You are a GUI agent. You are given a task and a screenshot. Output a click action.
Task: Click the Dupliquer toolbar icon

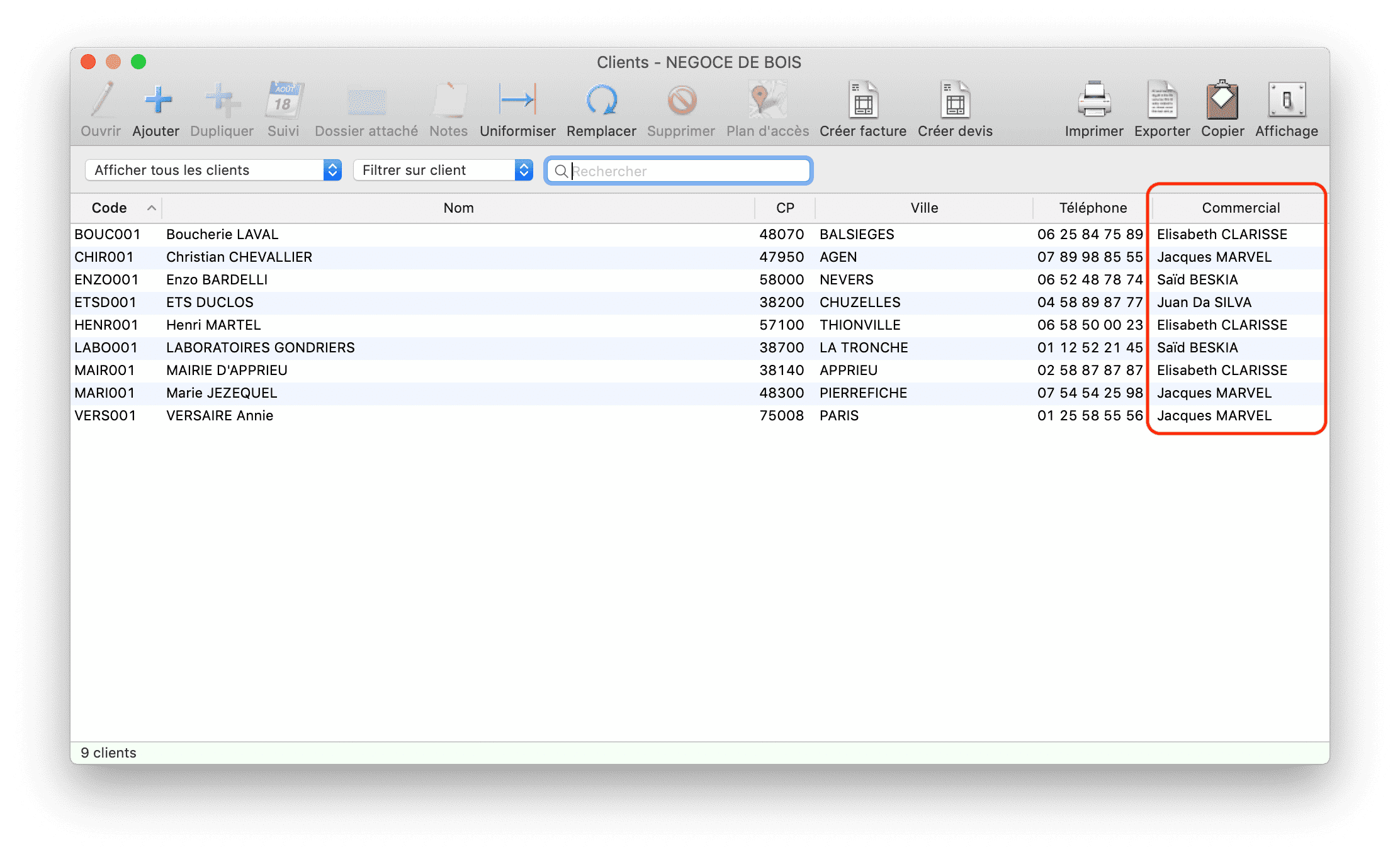(222, 100)
